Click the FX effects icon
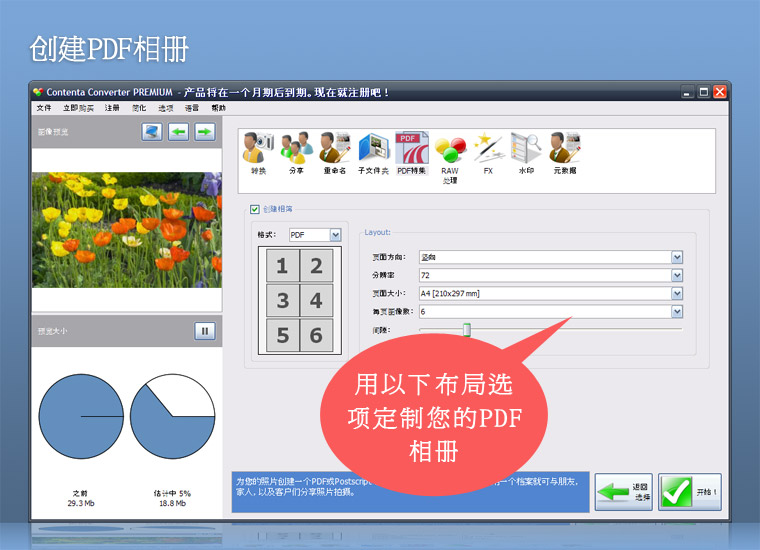Image resolution: width=760 pixels, height=550 pixels. click(487, 150)
